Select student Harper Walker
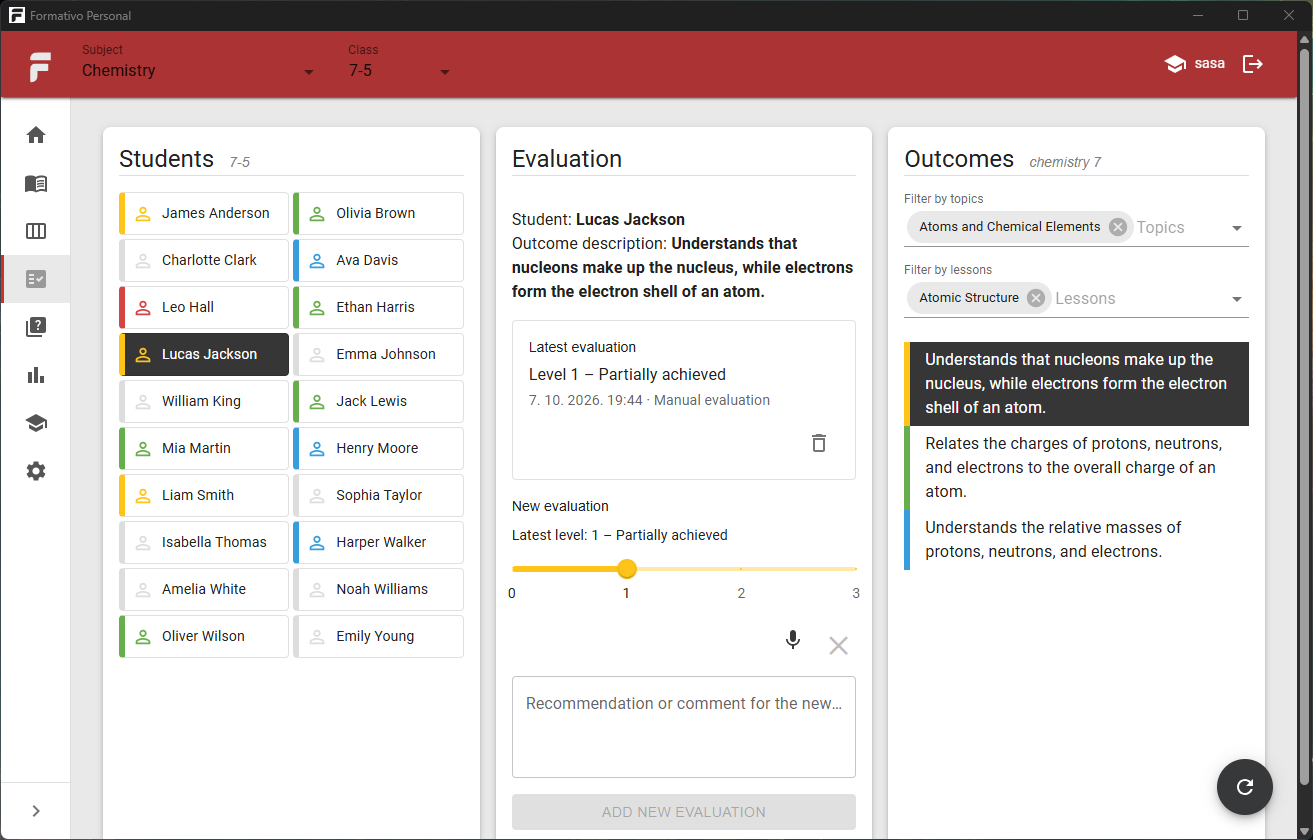1313x840 pixels. (x=378, y=542)
